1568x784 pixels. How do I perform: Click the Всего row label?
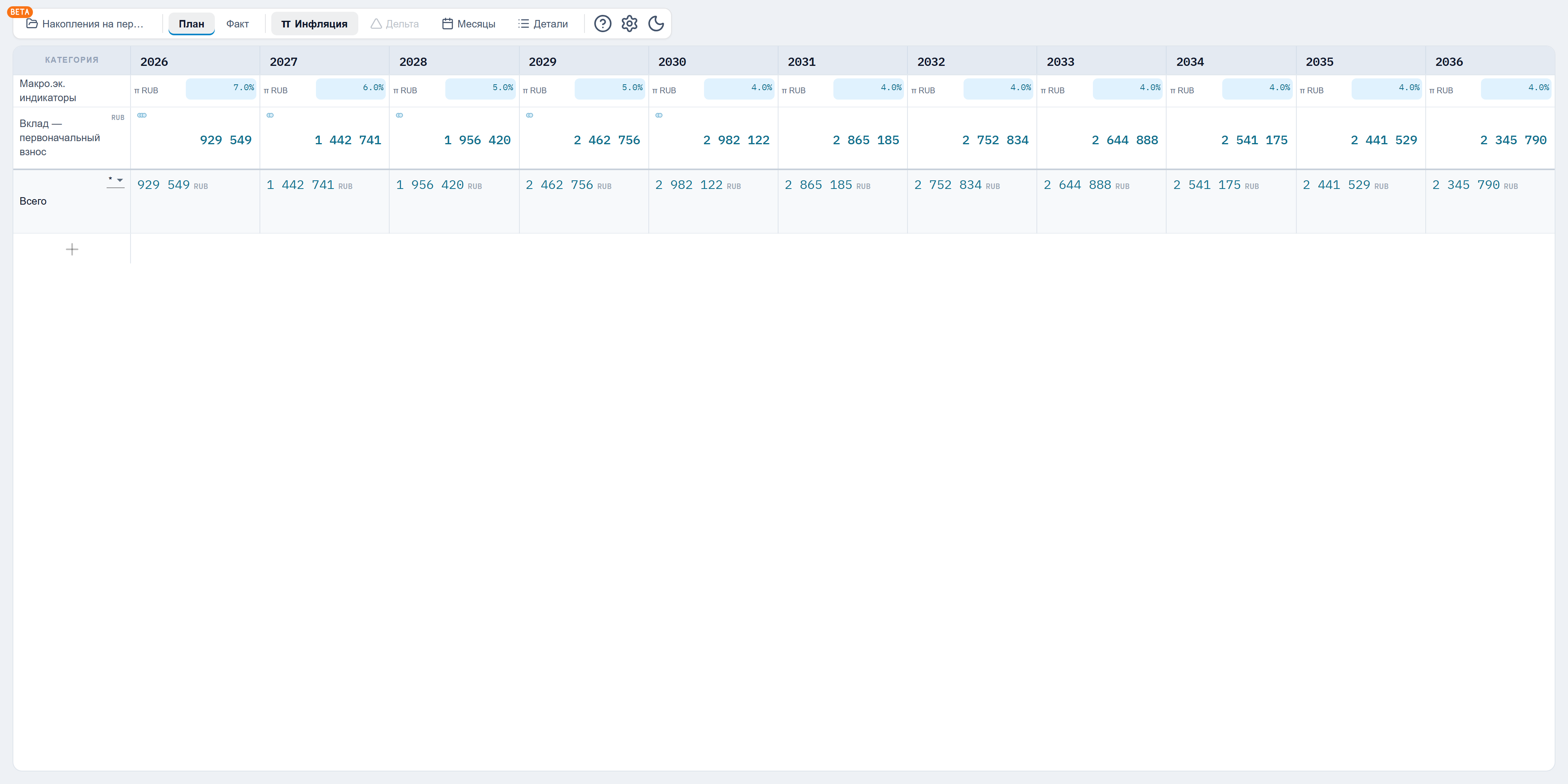coord(33,201)
